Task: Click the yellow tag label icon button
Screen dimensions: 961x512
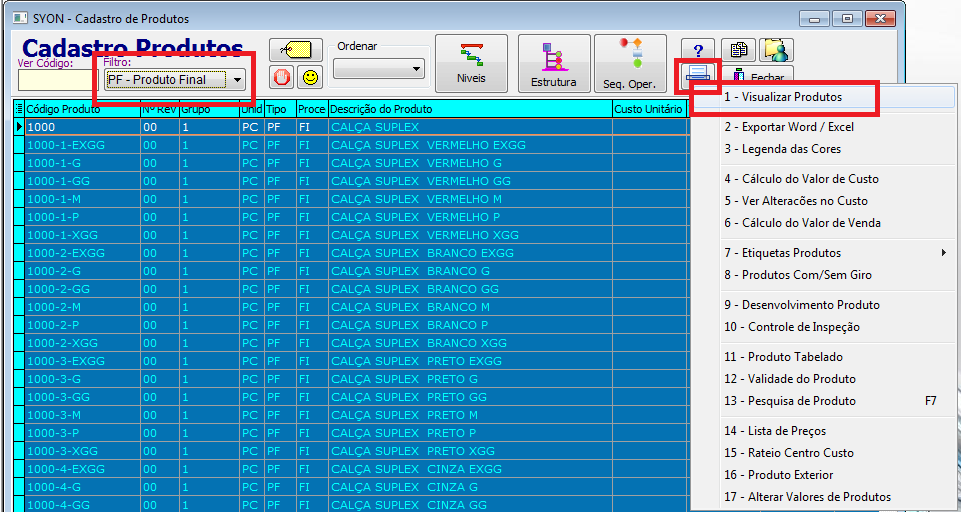Action: click(x=295, y=50)
